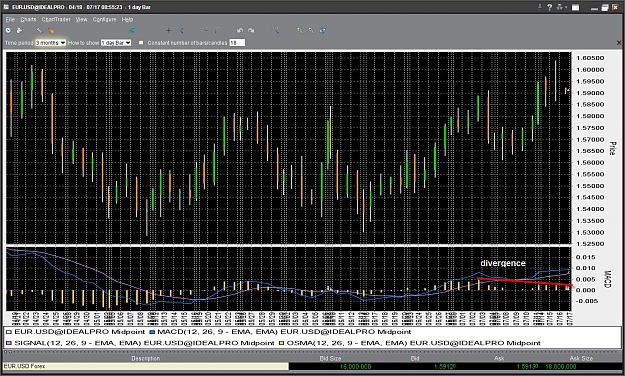Click the window layout icon in title bar

tap(560, 7)
